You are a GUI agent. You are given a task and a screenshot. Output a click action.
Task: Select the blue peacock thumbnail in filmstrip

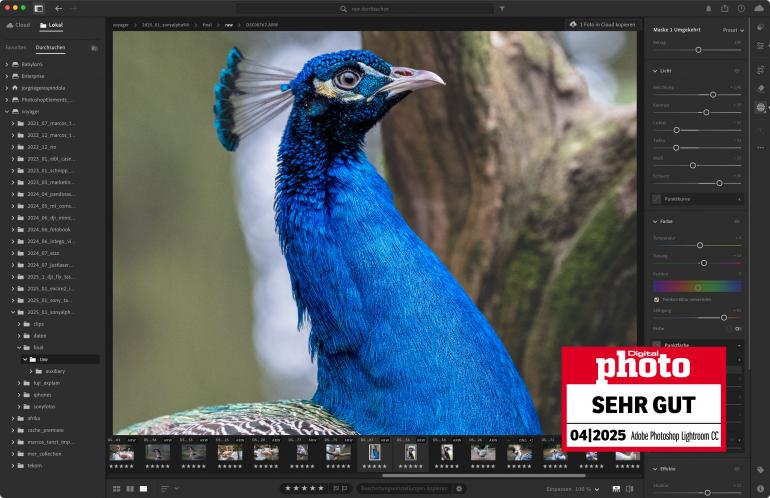tap(375, 453)
